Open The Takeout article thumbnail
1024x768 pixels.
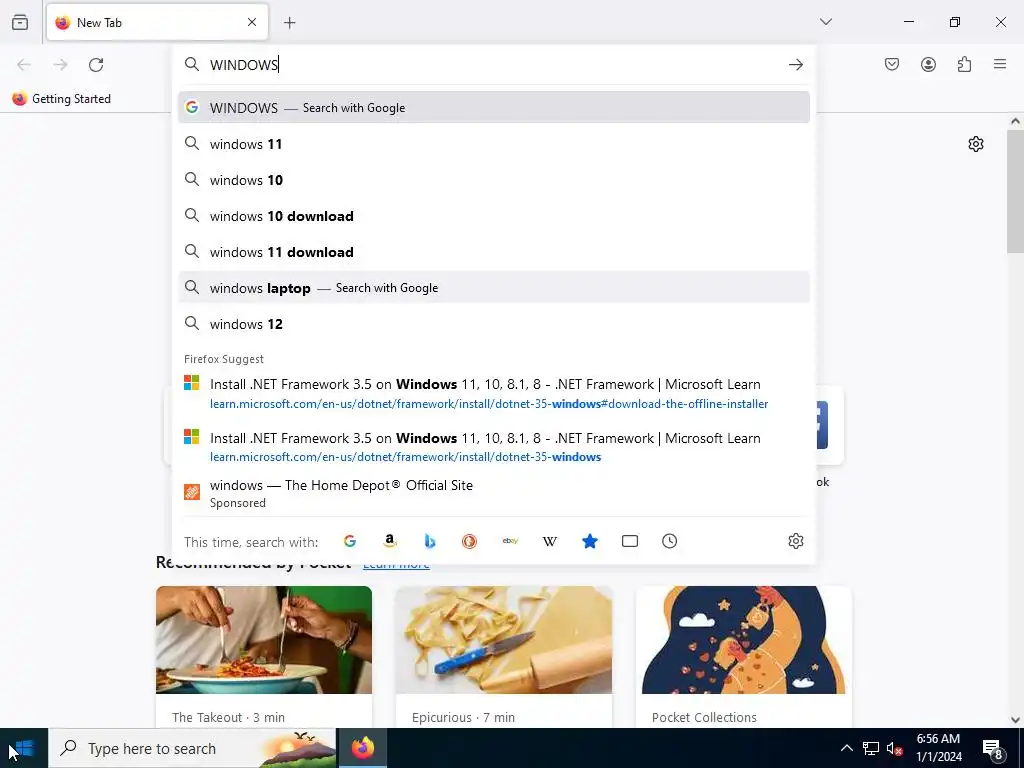[x=264, y=639]
